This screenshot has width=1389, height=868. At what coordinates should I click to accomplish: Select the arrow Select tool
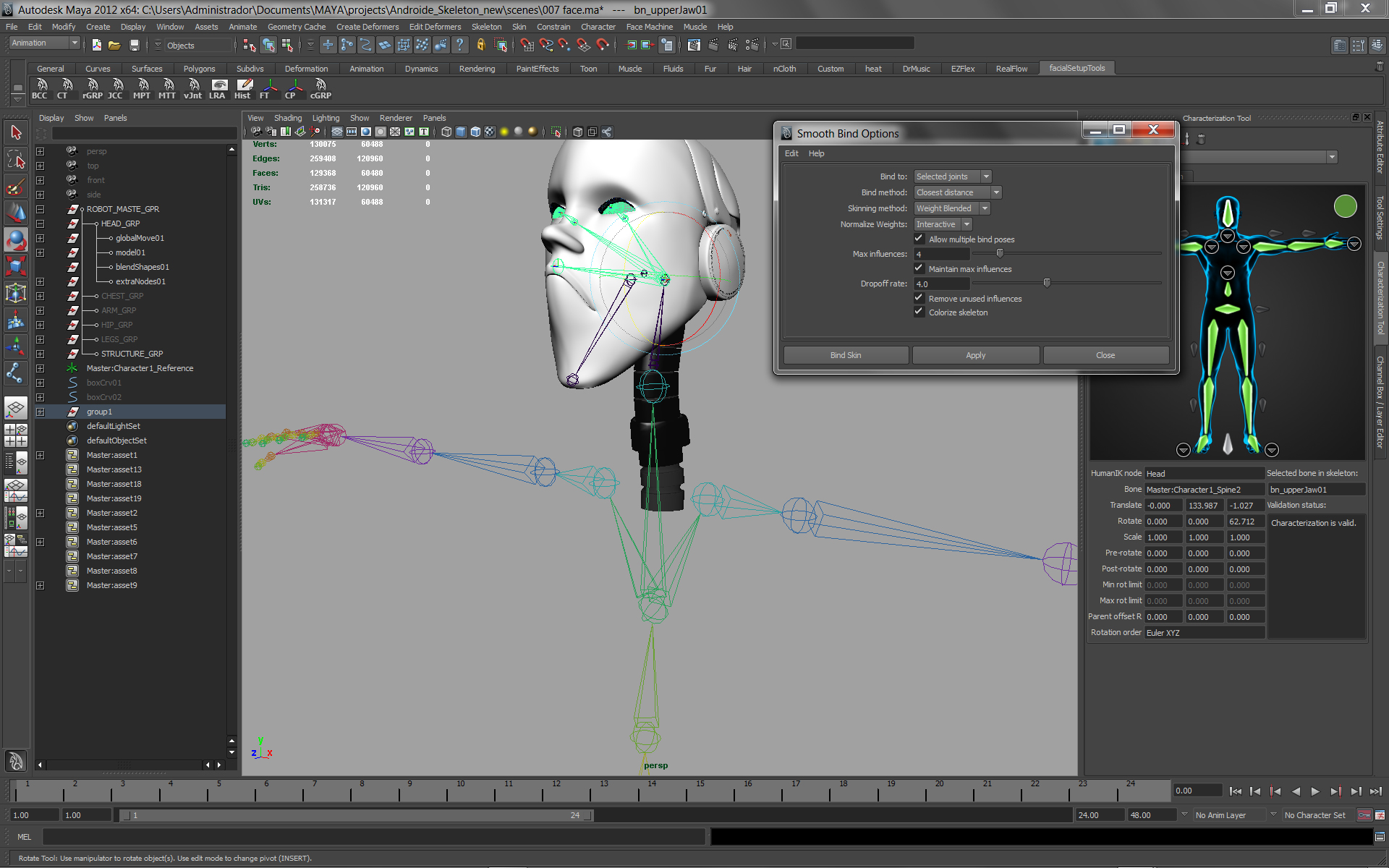[x=16, y=132]
